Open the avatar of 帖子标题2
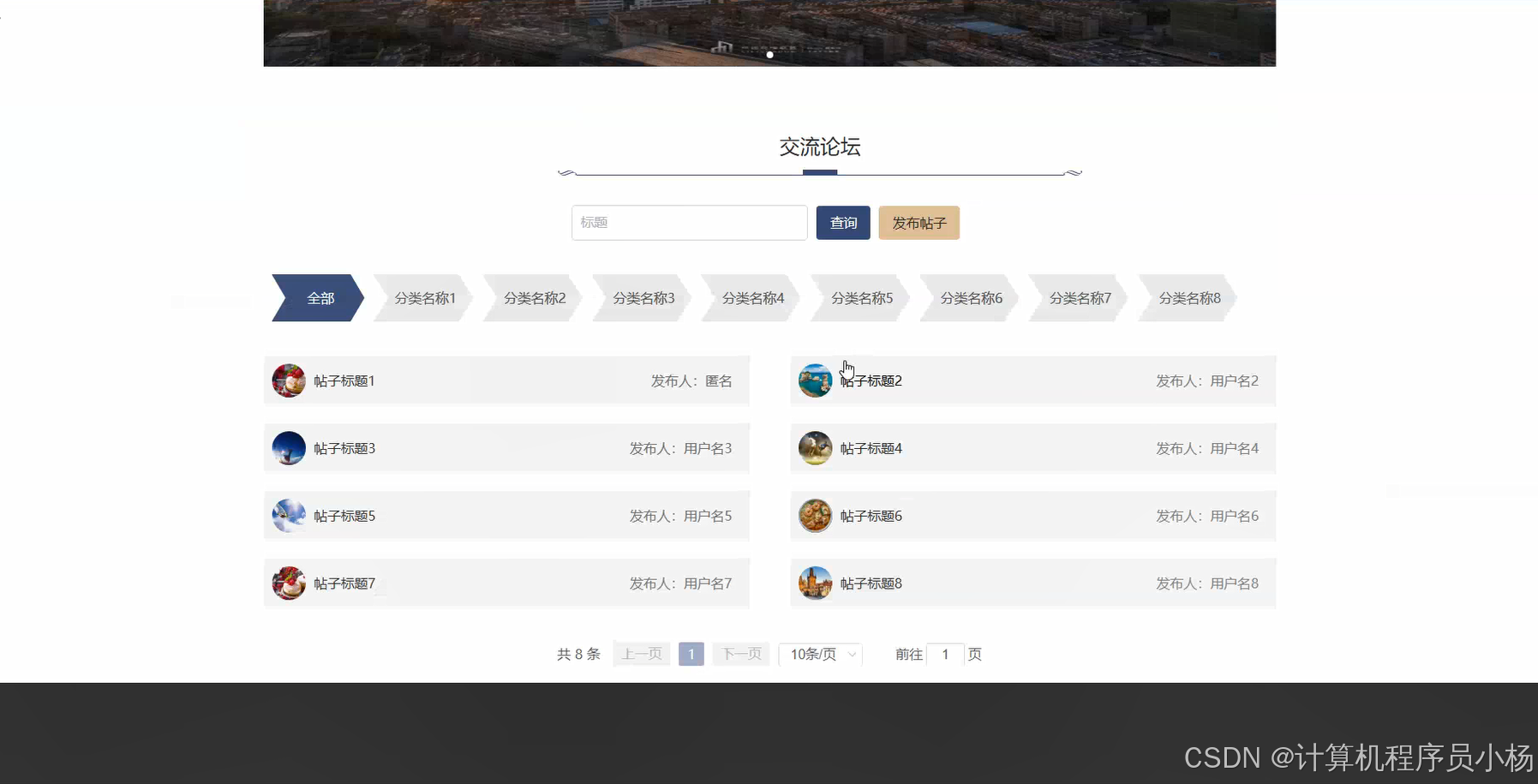1538x784 pixels. tap(815, 380)
